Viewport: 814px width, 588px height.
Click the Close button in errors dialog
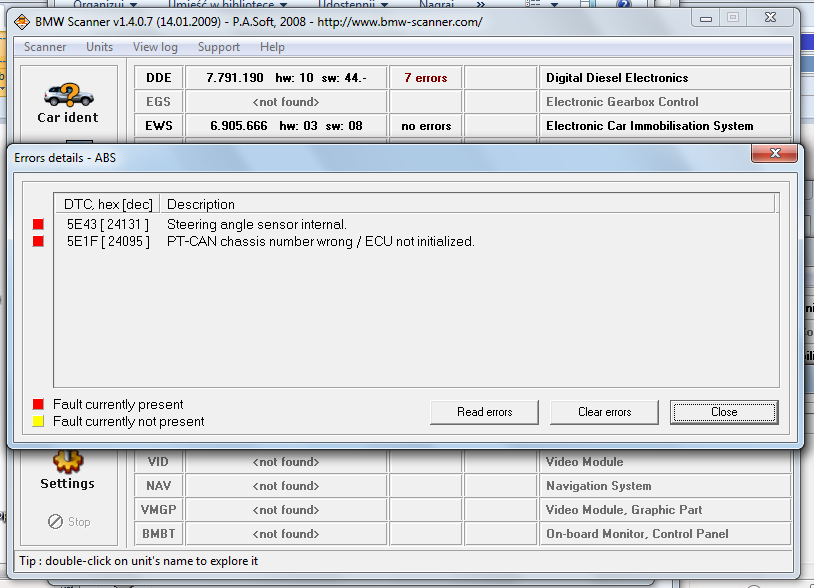click(x=724, y=412)
